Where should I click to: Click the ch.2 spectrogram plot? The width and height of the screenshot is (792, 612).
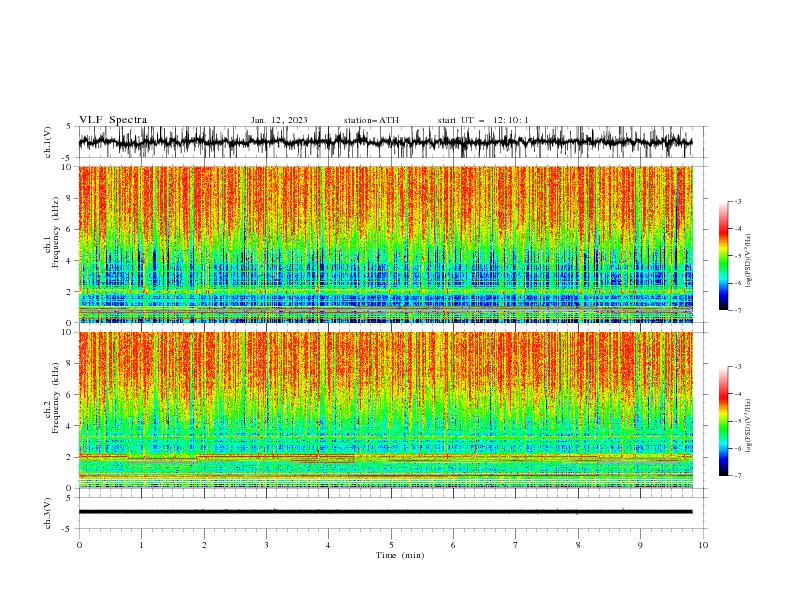click(386, 410)
